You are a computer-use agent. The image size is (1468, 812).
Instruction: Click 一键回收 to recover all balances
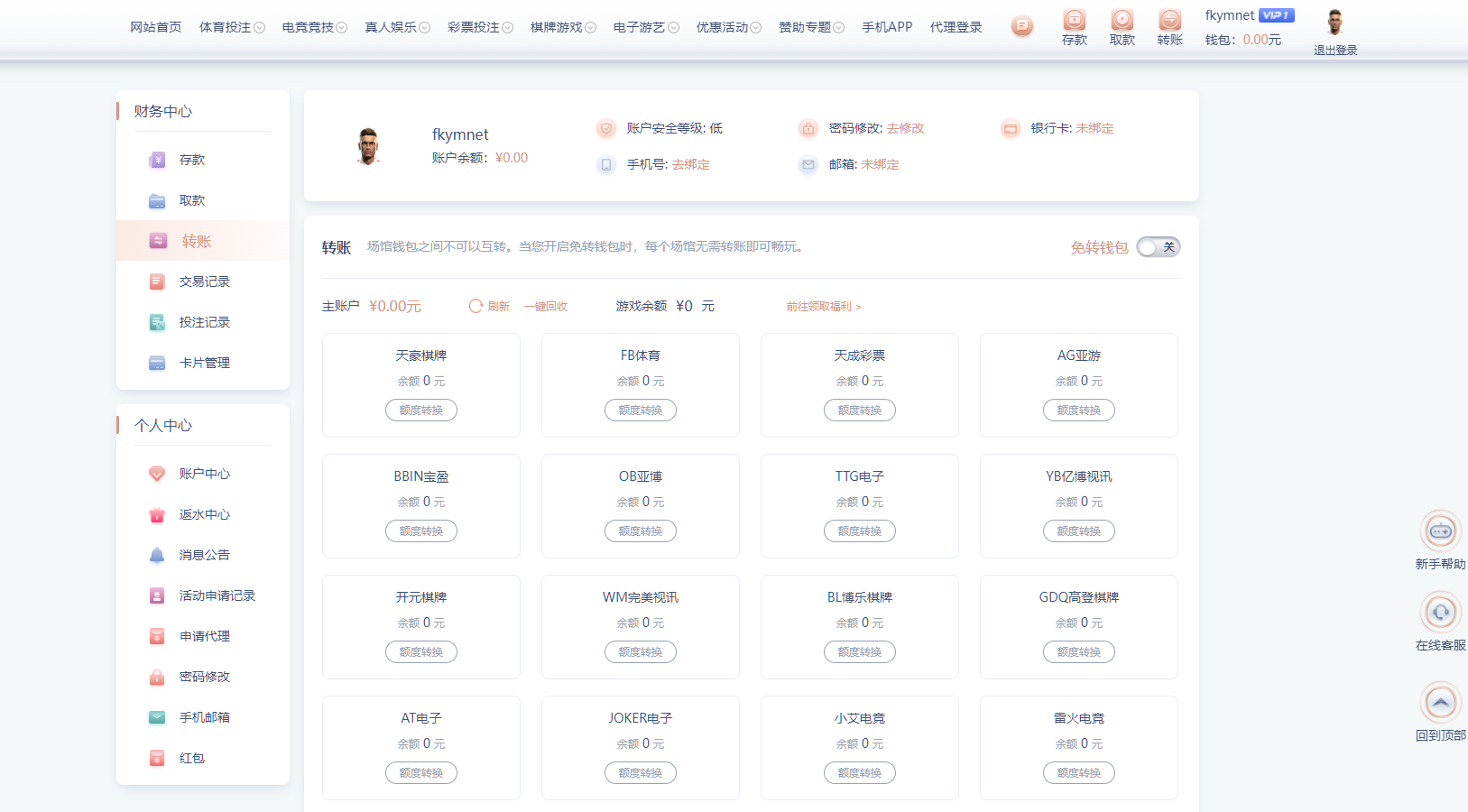coord(545,305)
